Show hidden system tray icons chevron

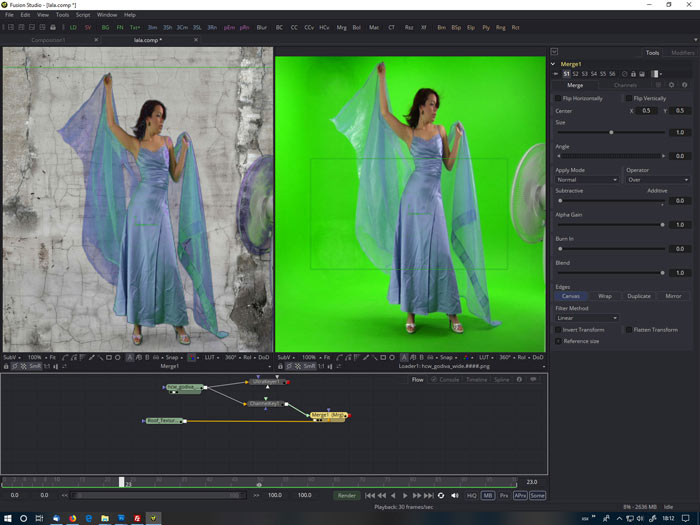tap(619, 518)
